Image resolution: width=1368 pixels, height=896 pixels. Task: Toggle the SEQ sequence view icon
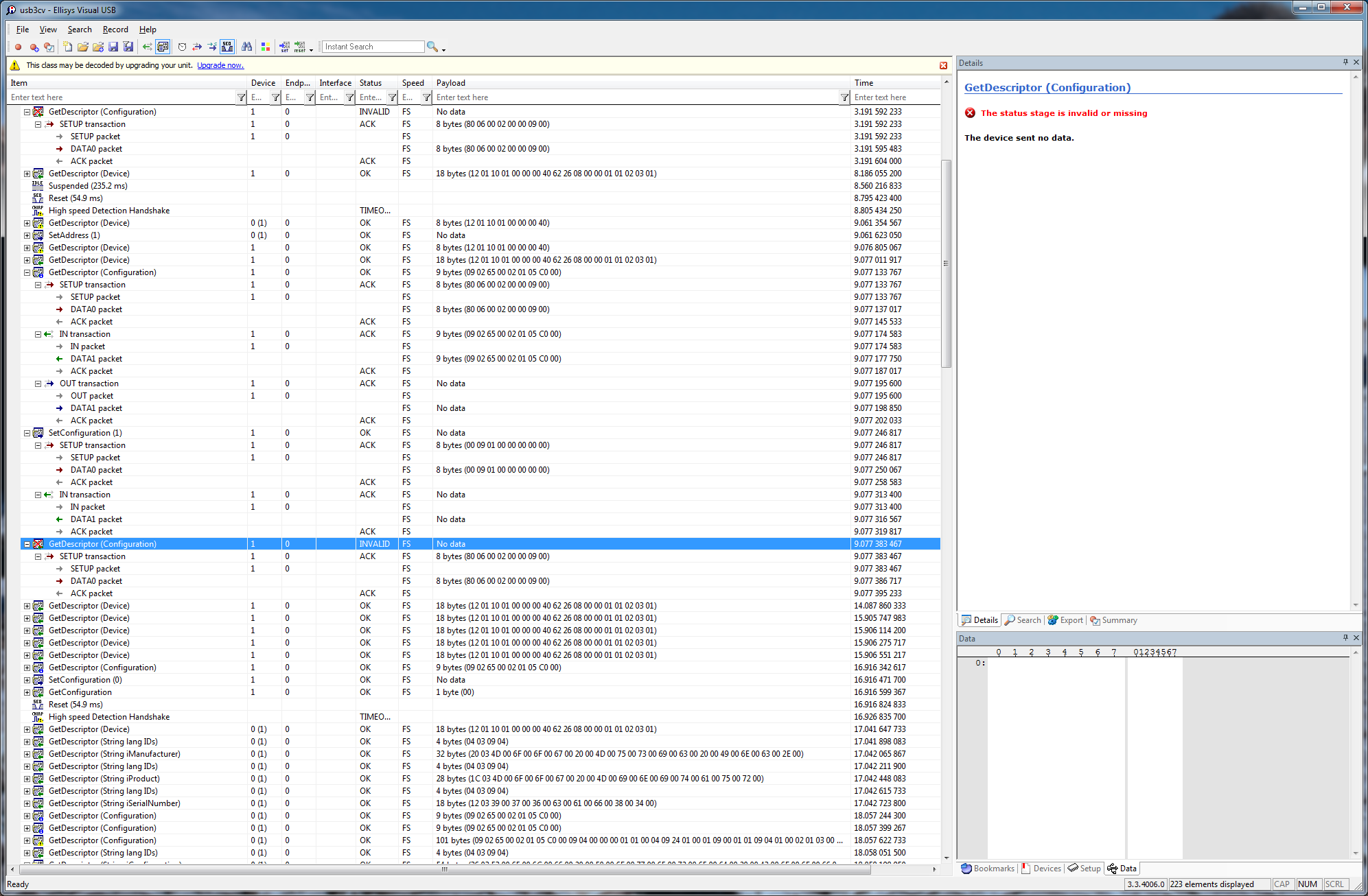(x=227, y=47)
